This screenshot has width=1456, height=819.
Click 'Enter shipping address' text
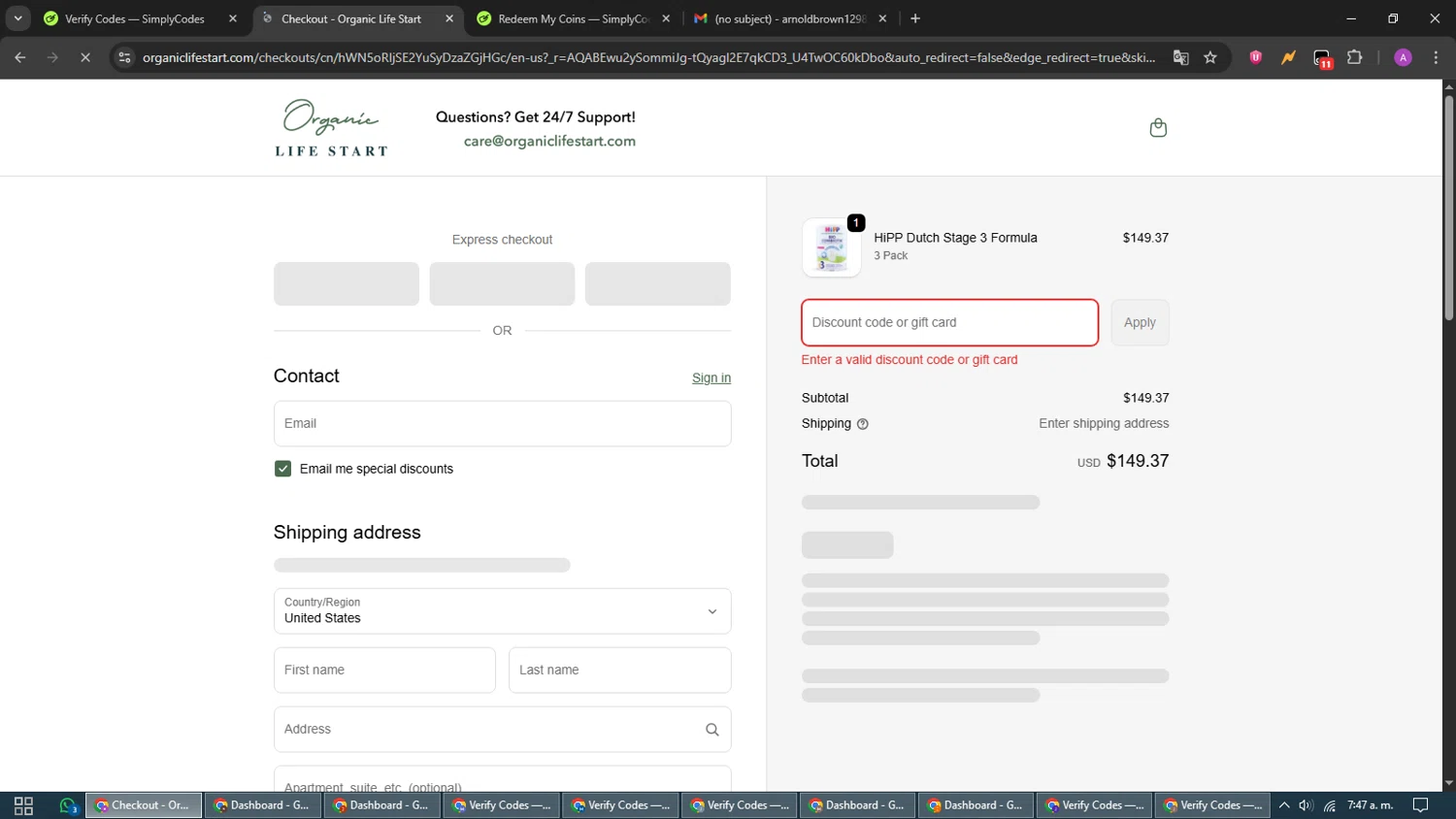pyautogui.click(x=1104, y=424)
